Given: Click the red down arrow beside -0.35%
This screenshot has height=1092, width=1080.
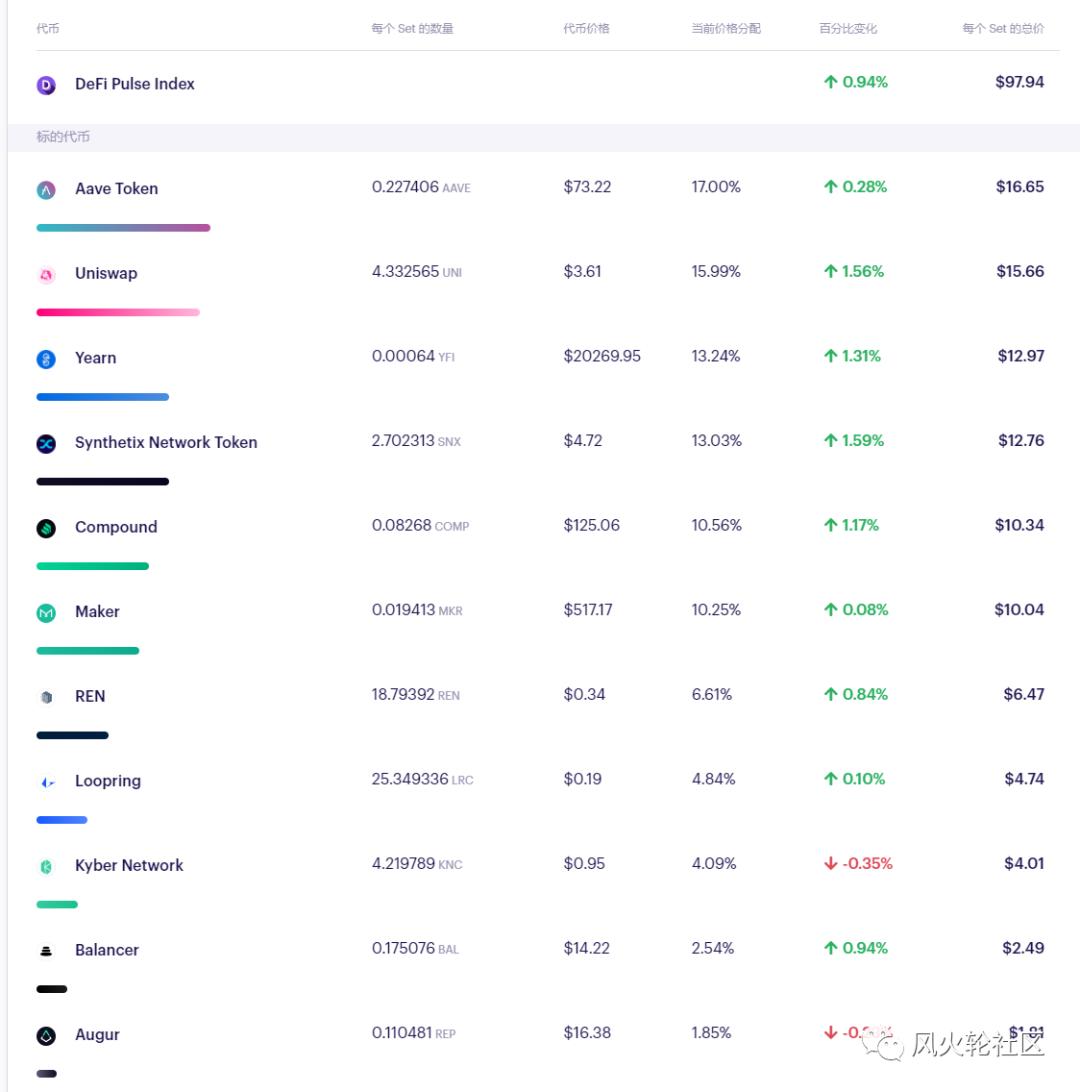Looking at the screenshot, I should 830,864.
